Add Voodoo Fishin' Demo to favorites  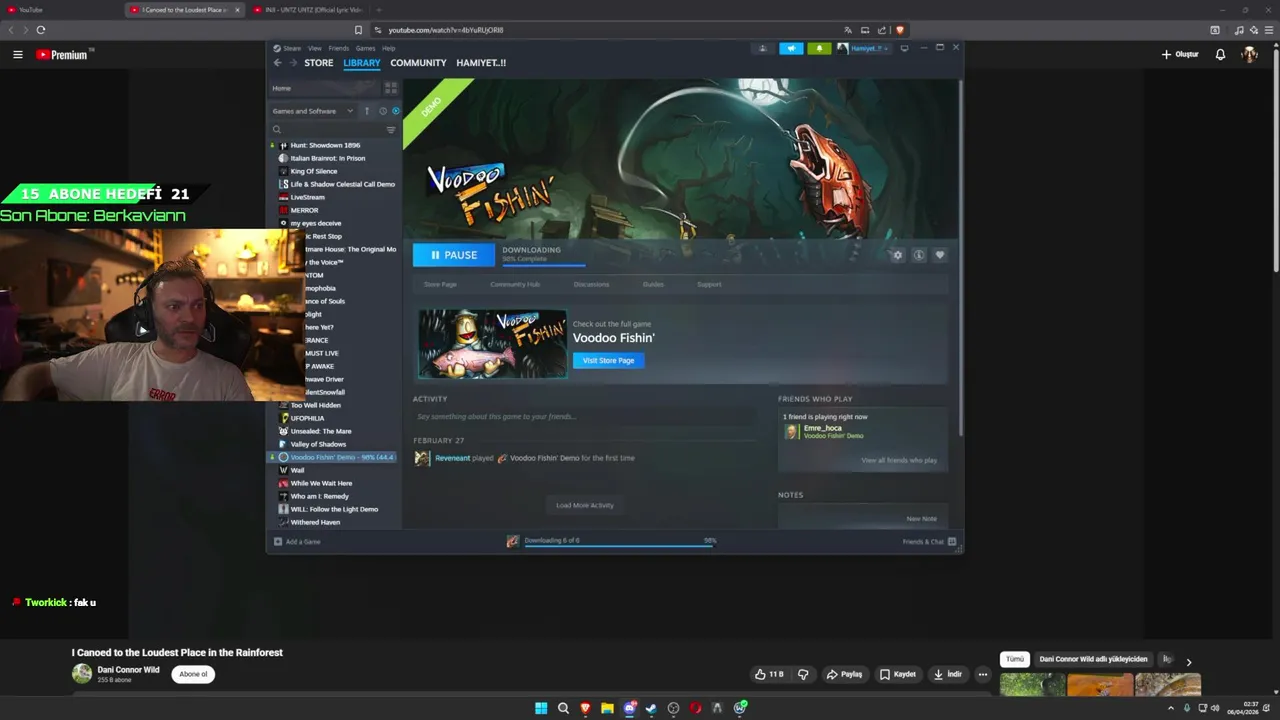pyautogui.click(x=939, y=255)
